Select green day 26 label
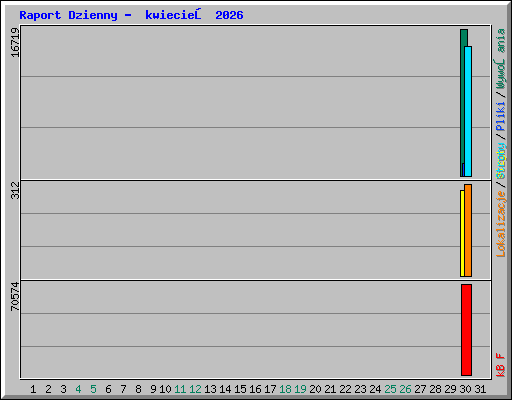 (x=405, y=389)
